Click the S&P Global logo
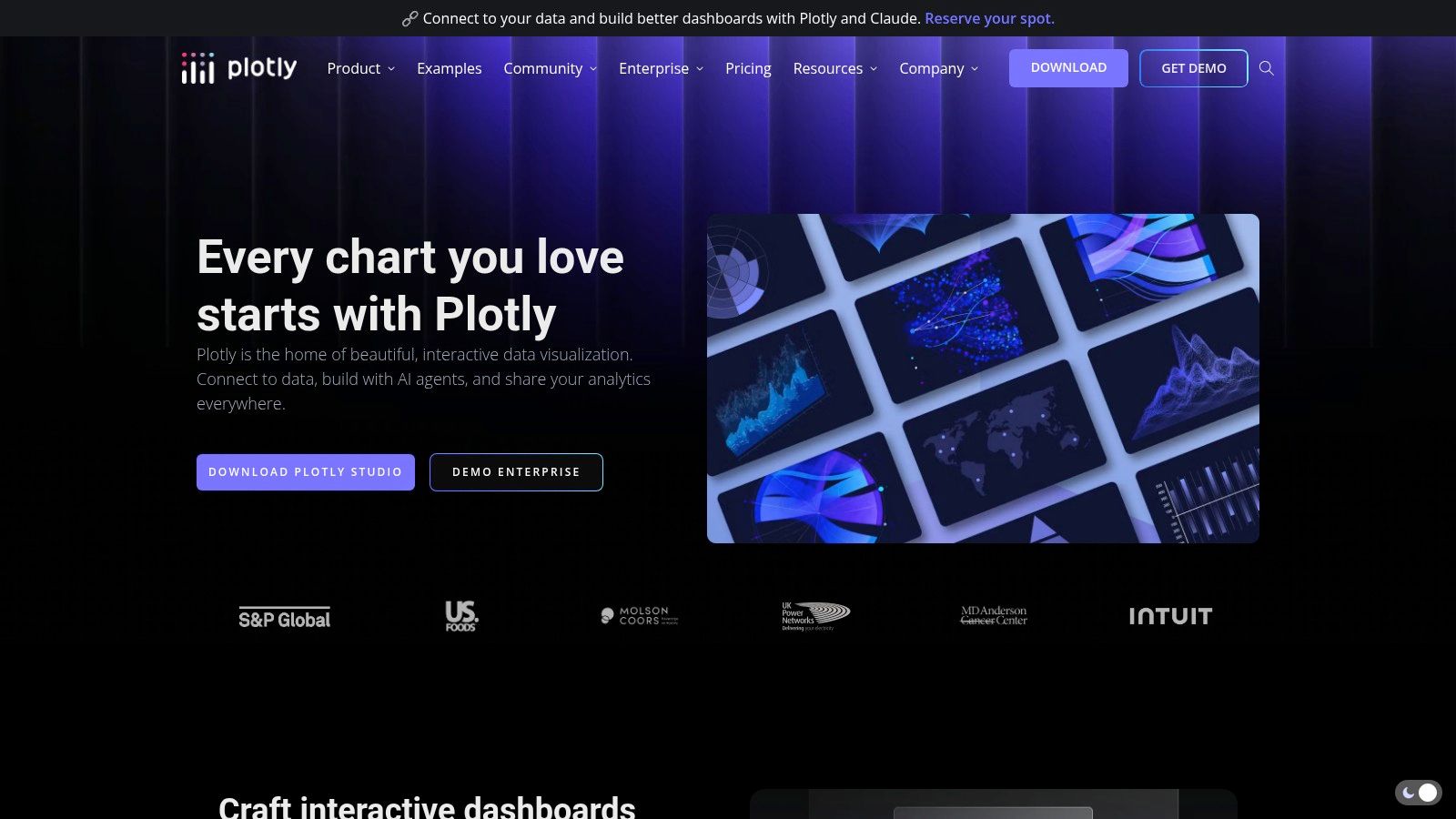 click(x=285, y=618)
